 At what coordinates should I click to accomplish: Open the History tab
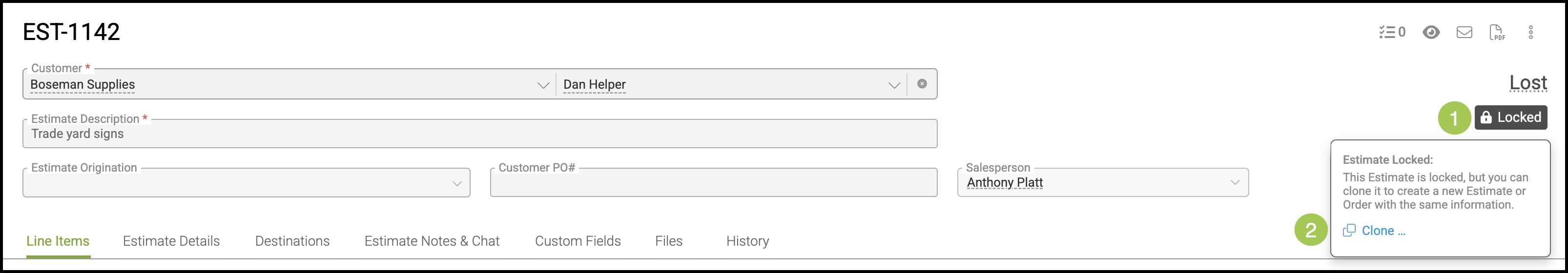coord(747,241)
